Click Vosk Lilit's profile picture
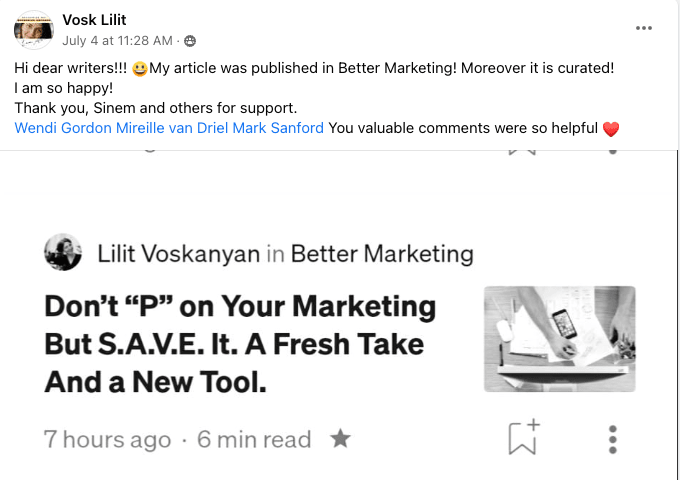Screen dimensions: 680x480 pyautogui.click(x=34, y=31)
